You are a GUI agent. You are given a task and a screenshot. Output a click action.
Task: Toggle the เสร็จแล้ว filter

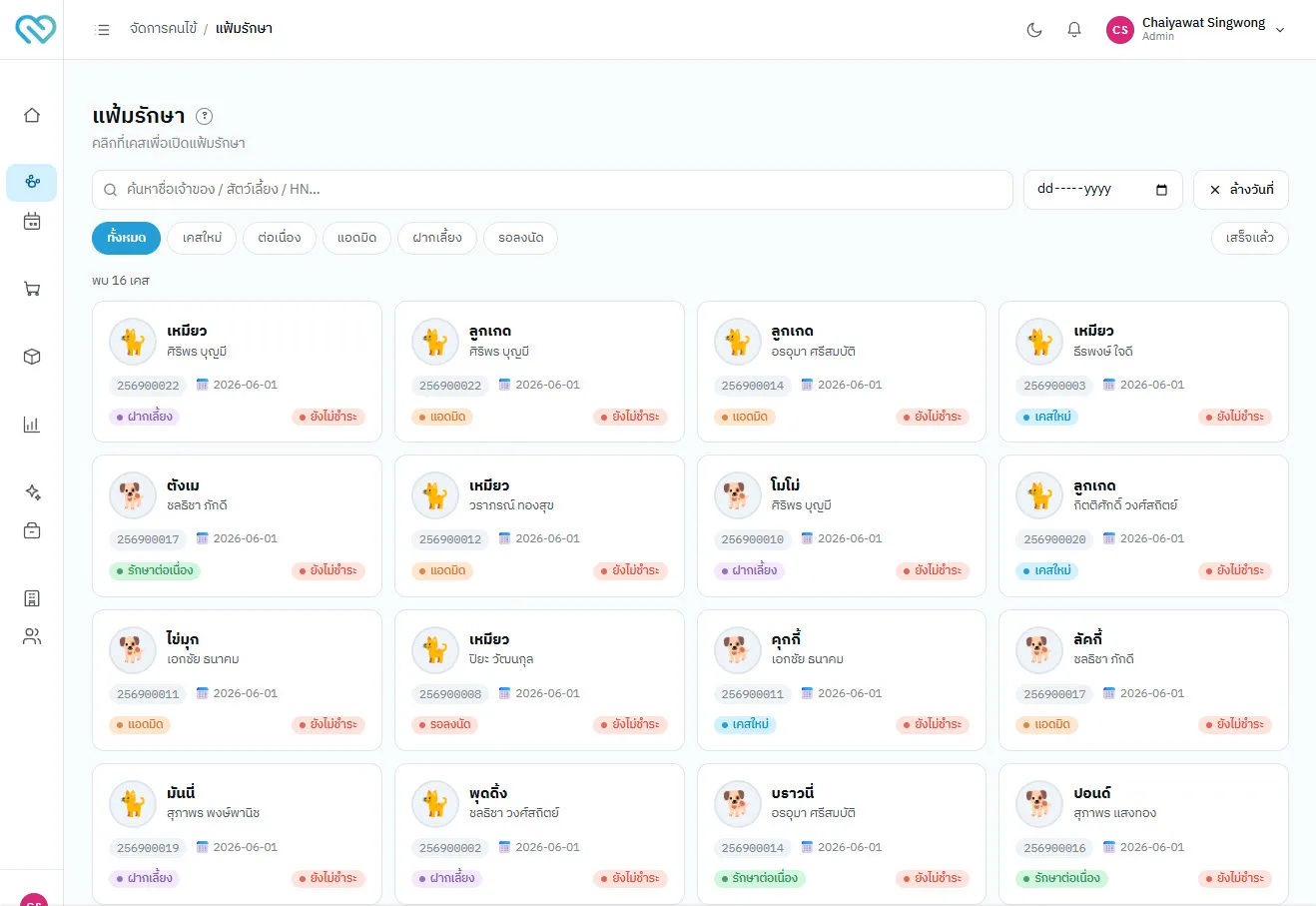[1250, 238]
